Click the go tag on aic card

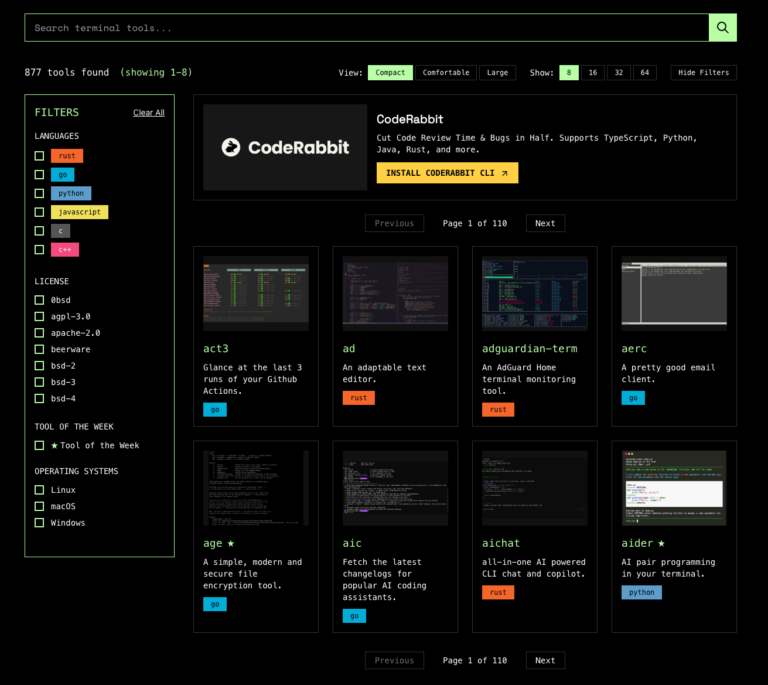(354, 616)
